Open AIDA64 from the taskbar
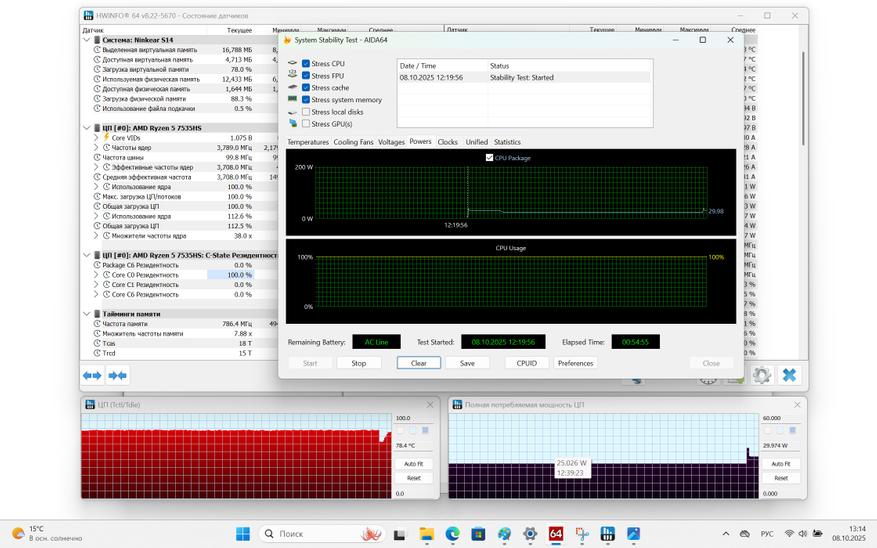 pos(556,534)
